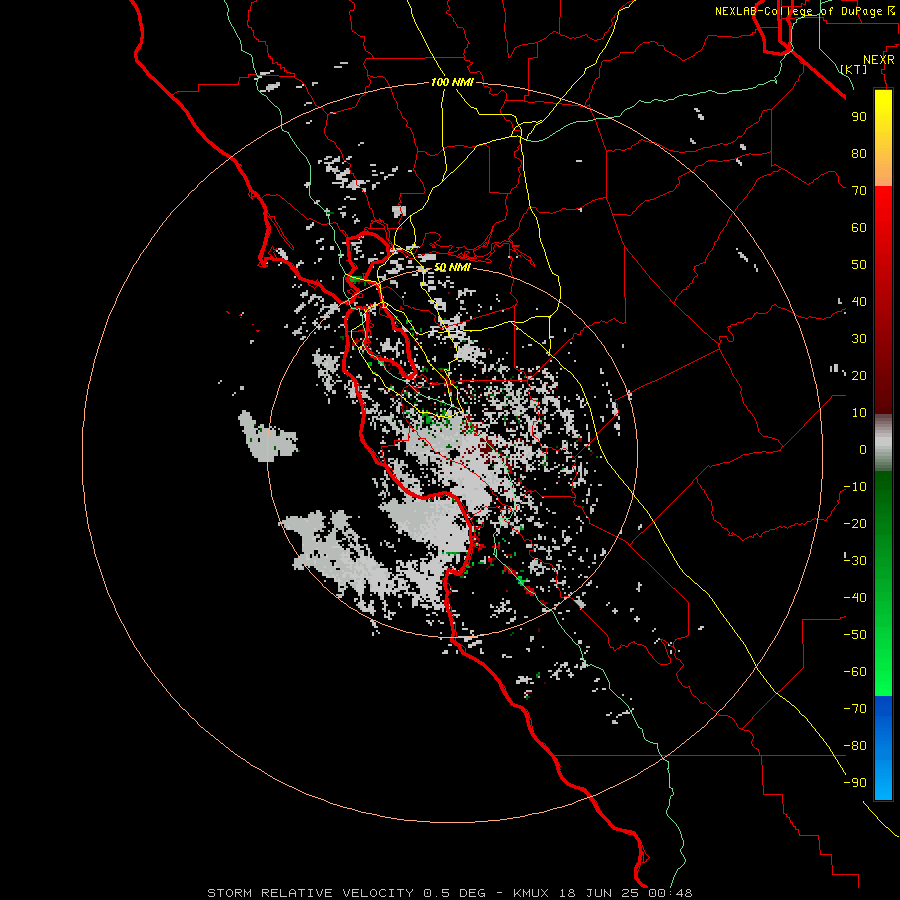900x900 pixels.
Task: Click the "60" value on velocity scale
Action: pos(859,227)
